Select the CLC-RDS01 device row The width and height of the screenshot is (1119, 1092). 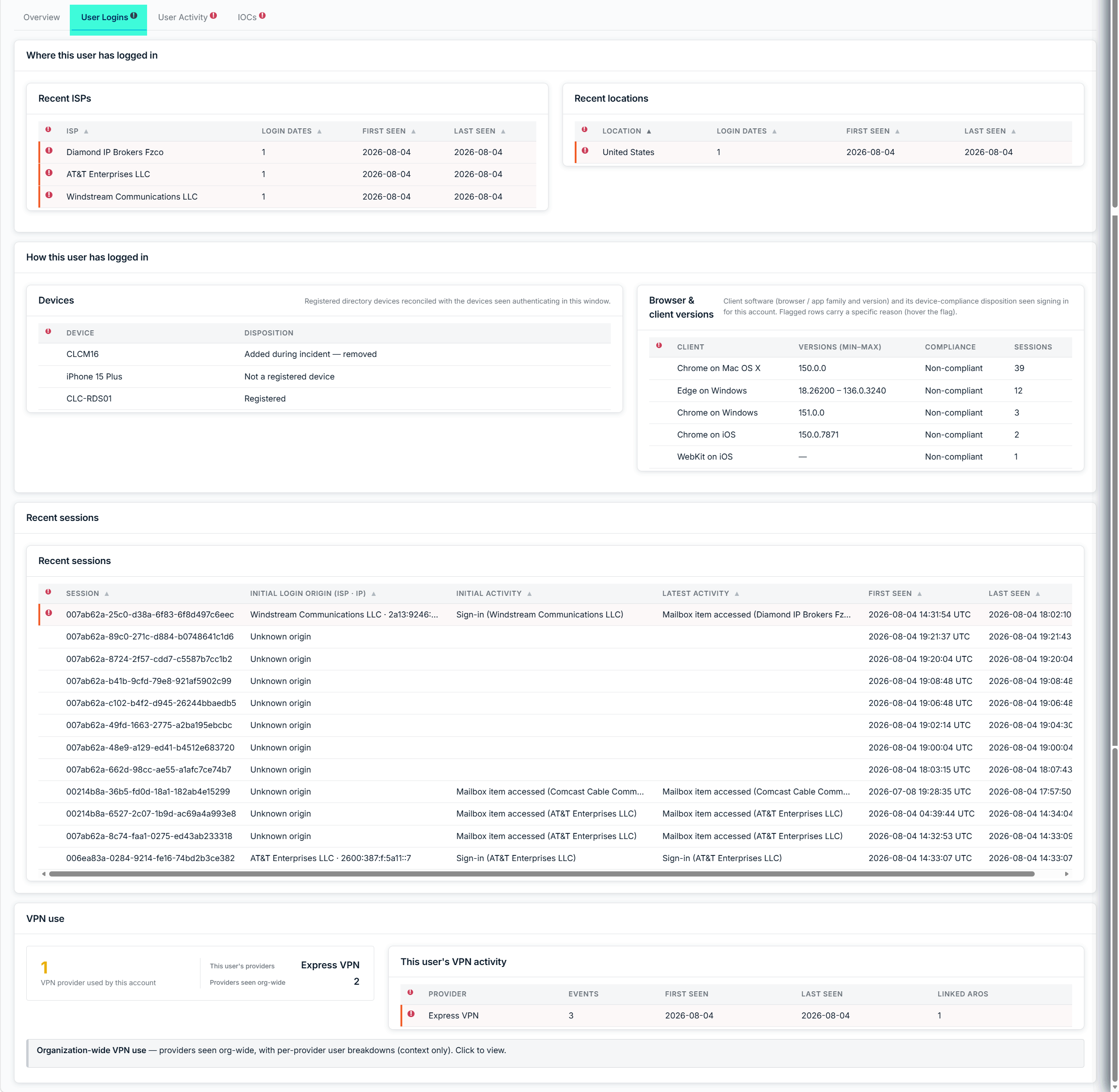pyautogui.click(x=324, y=399)
